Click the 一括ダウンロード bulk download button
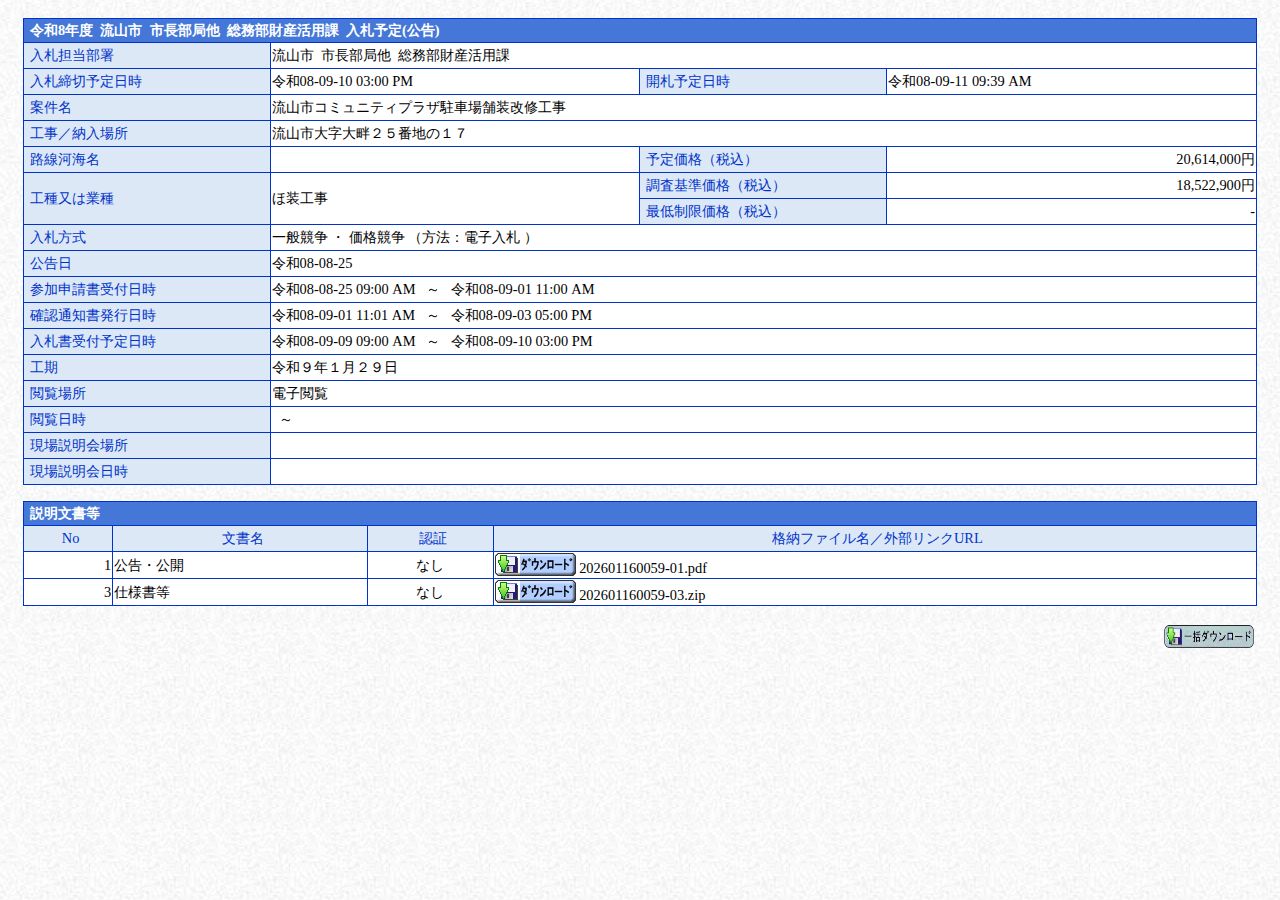 coord(1209,636)
